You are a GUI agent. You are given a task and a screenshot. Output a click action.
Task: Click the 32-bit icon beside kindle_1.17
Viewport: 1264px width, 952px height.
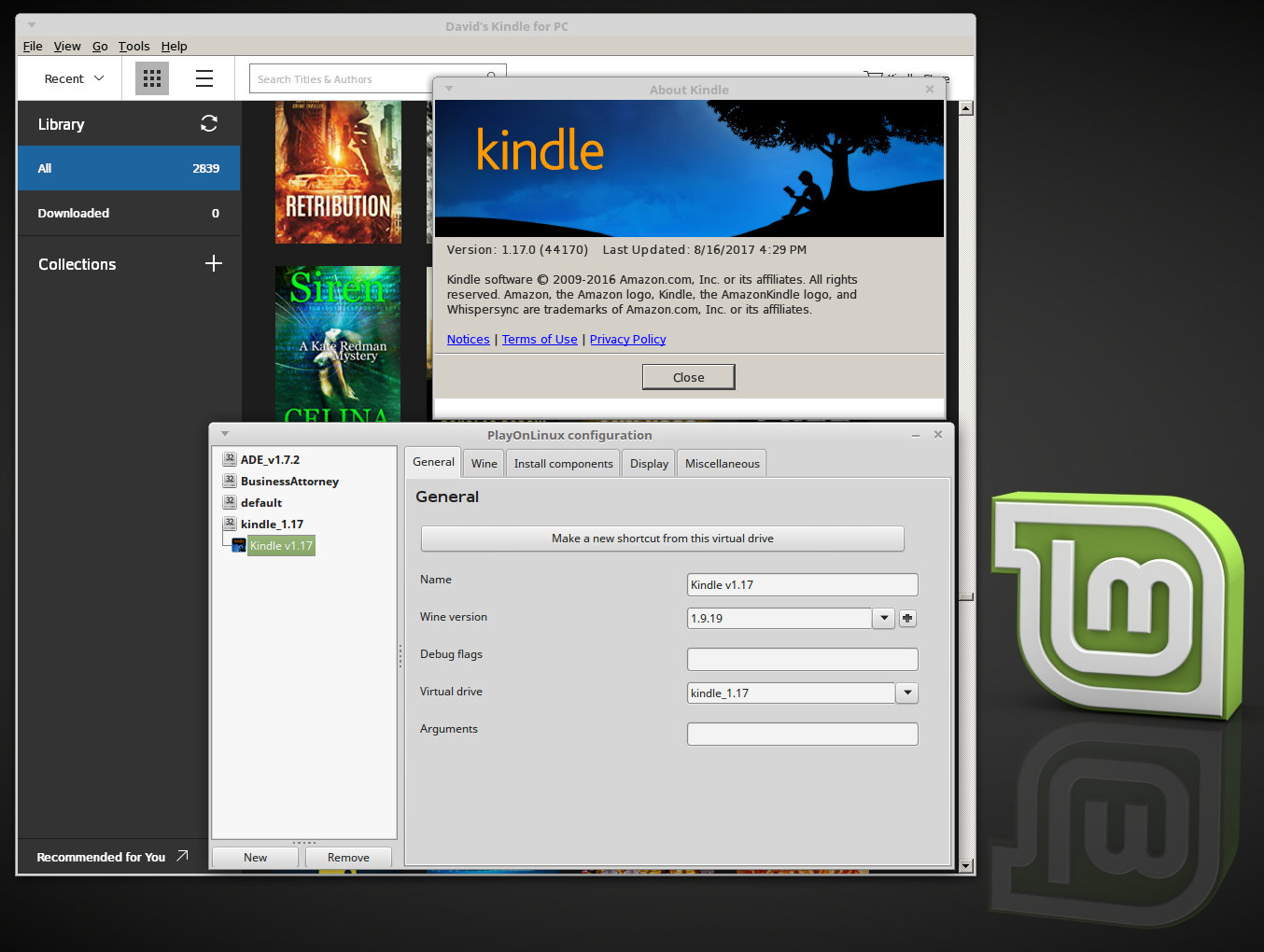pyautogui.click(x=230, y=524)
